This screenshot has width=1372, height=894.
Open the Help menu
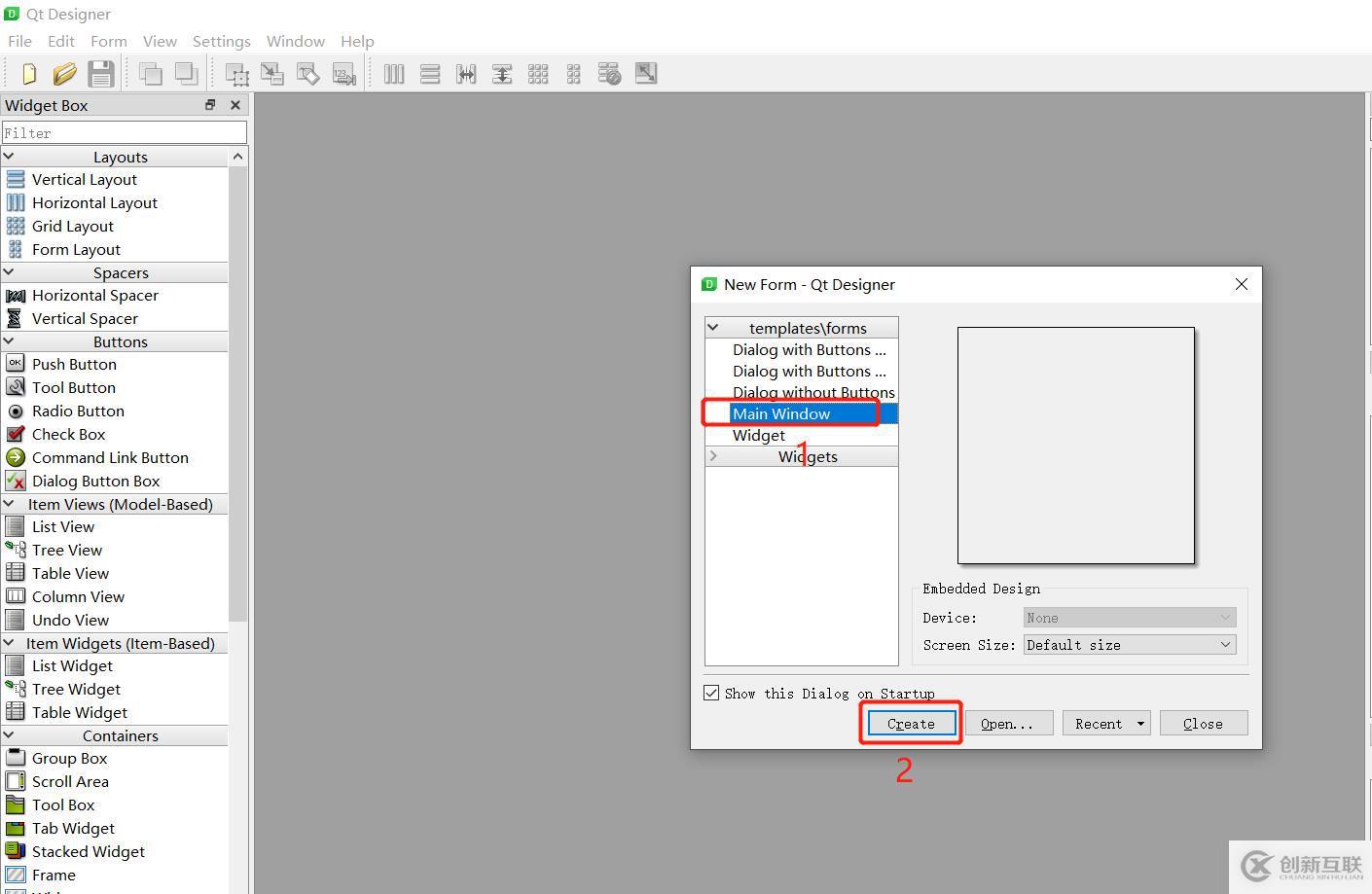pyautogui.click(x=357, y=41)
